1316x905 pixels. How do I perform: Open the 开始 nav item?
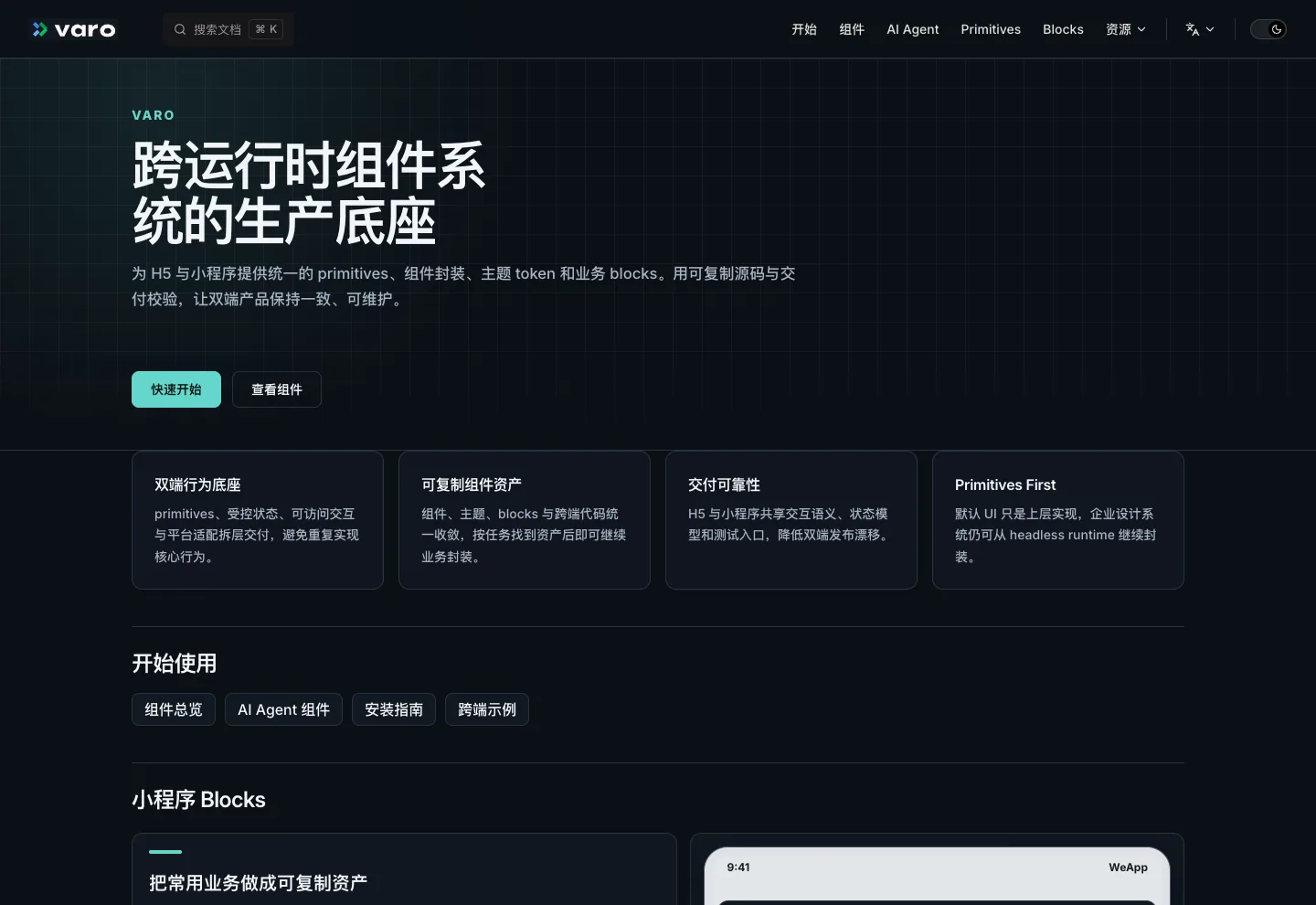(x=804, y=29)
